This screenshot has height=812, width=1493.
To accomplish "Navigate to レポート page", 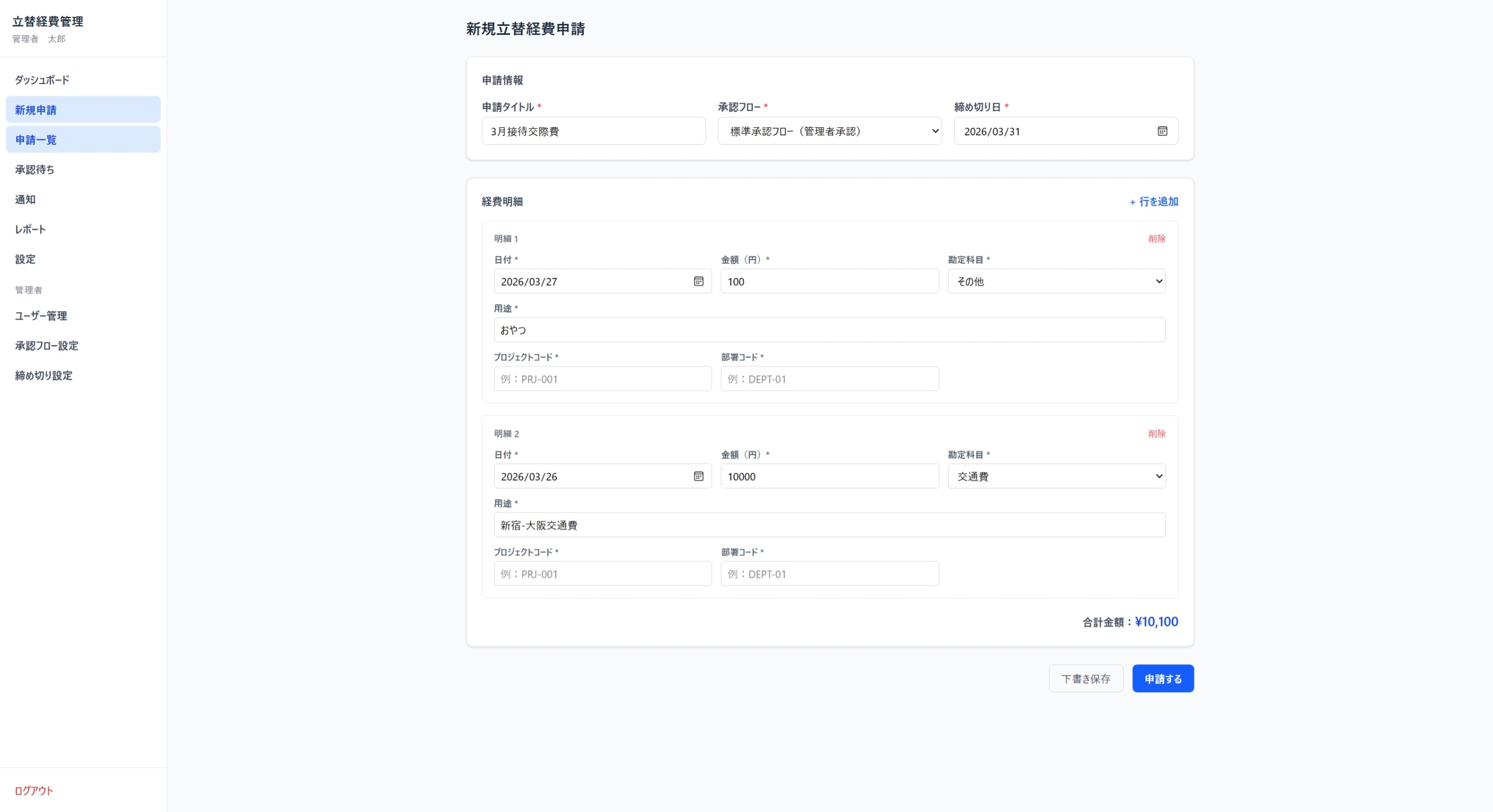I will 30,229.
